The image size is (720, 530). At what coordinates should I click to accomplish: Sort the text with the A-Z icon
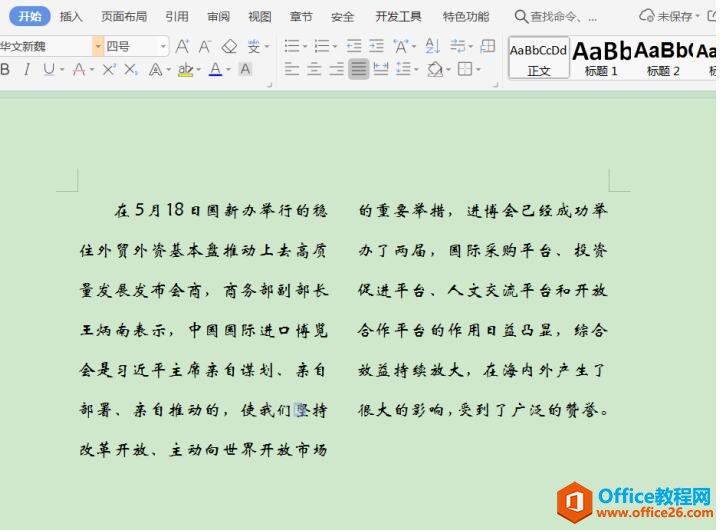(432, 46)
